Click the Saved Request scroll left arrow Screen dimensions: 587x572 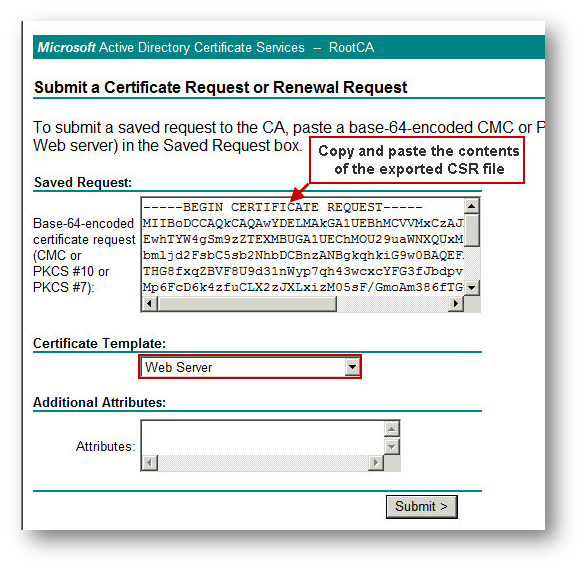(x=150, y=303)
